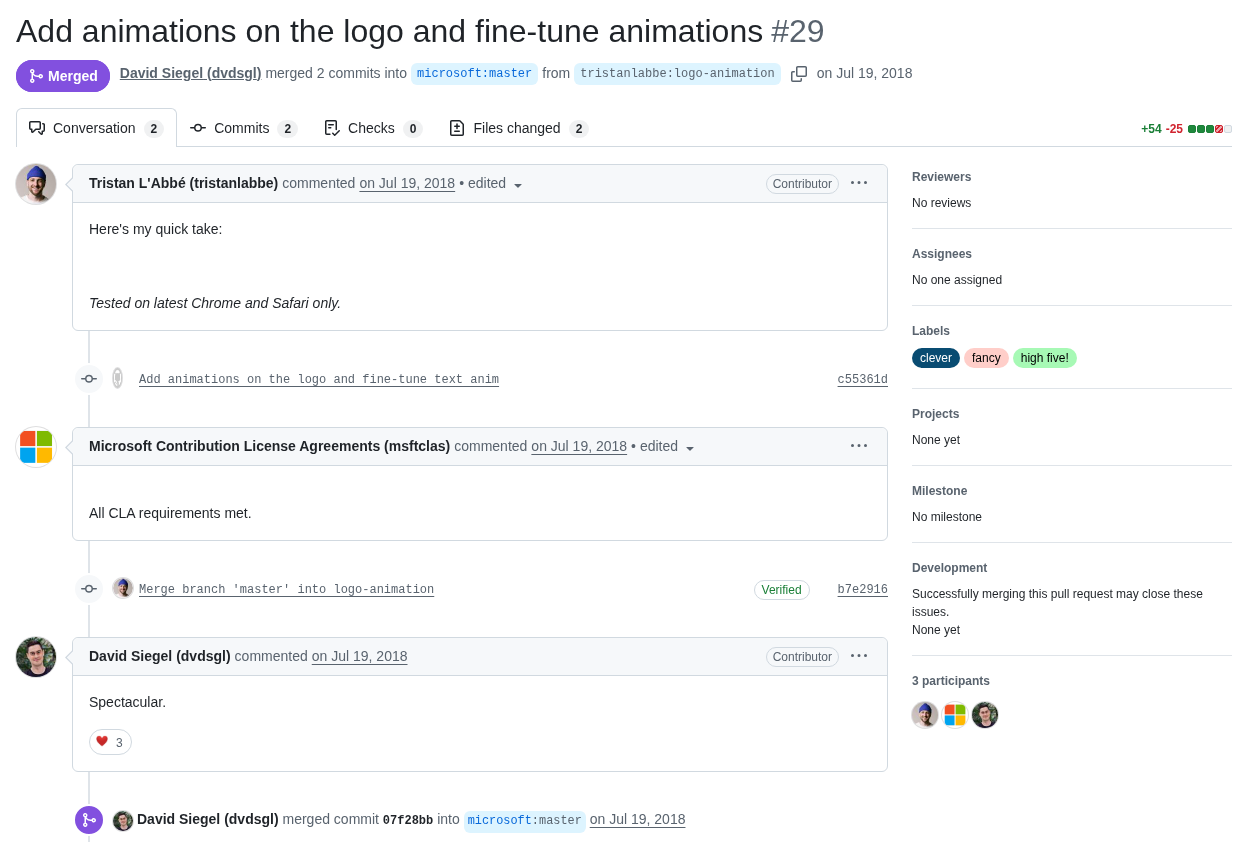Image resolution: width=1244 pixels, height=842 pixels.
Task: Open commit hash c55361d
Action: coord(863,380)
